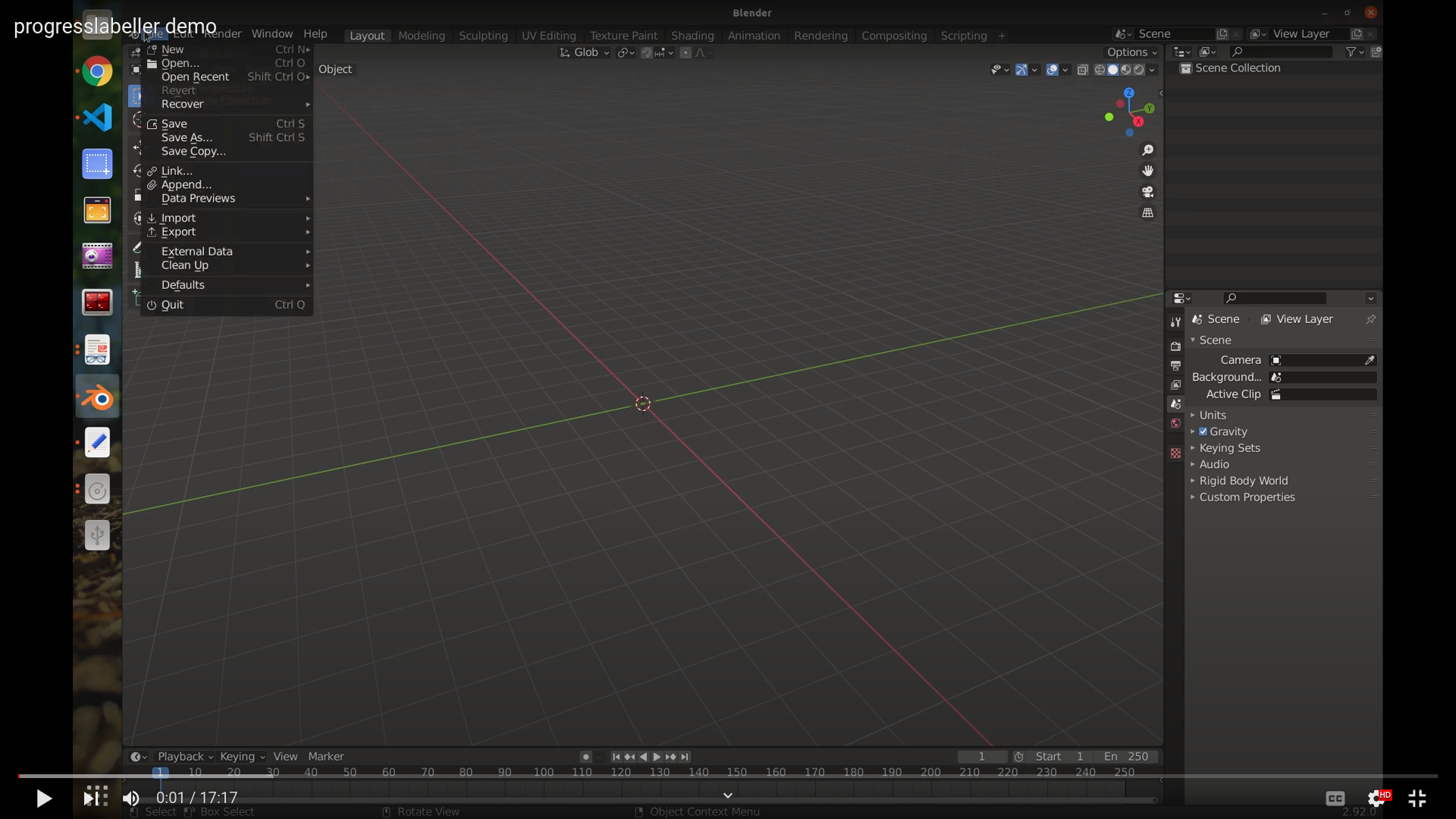
Task: Open the Render properties tab icon
Action: click(1175, 346)
